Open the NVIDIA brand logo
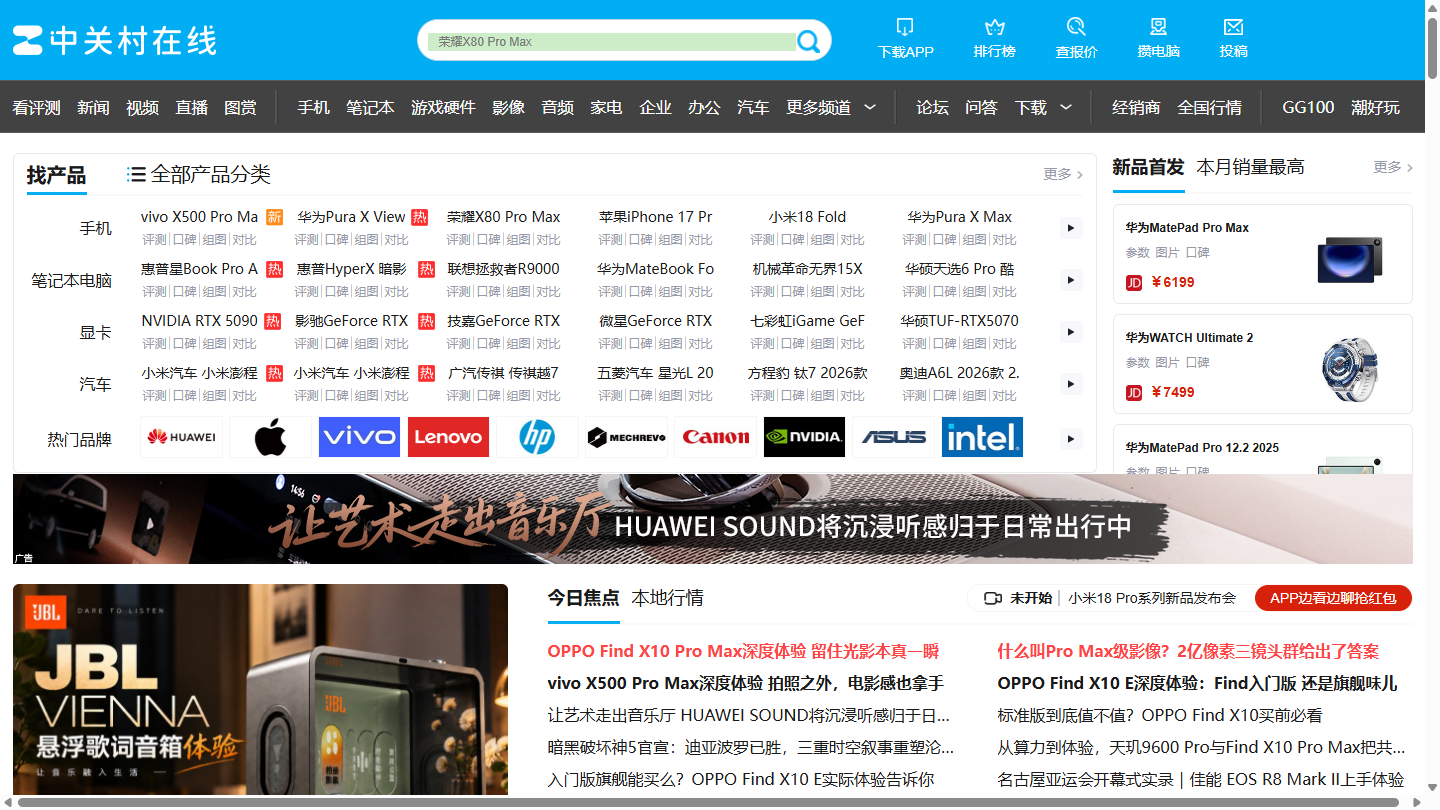This screenshot has height=810, width=1440. click(x=804, y=437)
